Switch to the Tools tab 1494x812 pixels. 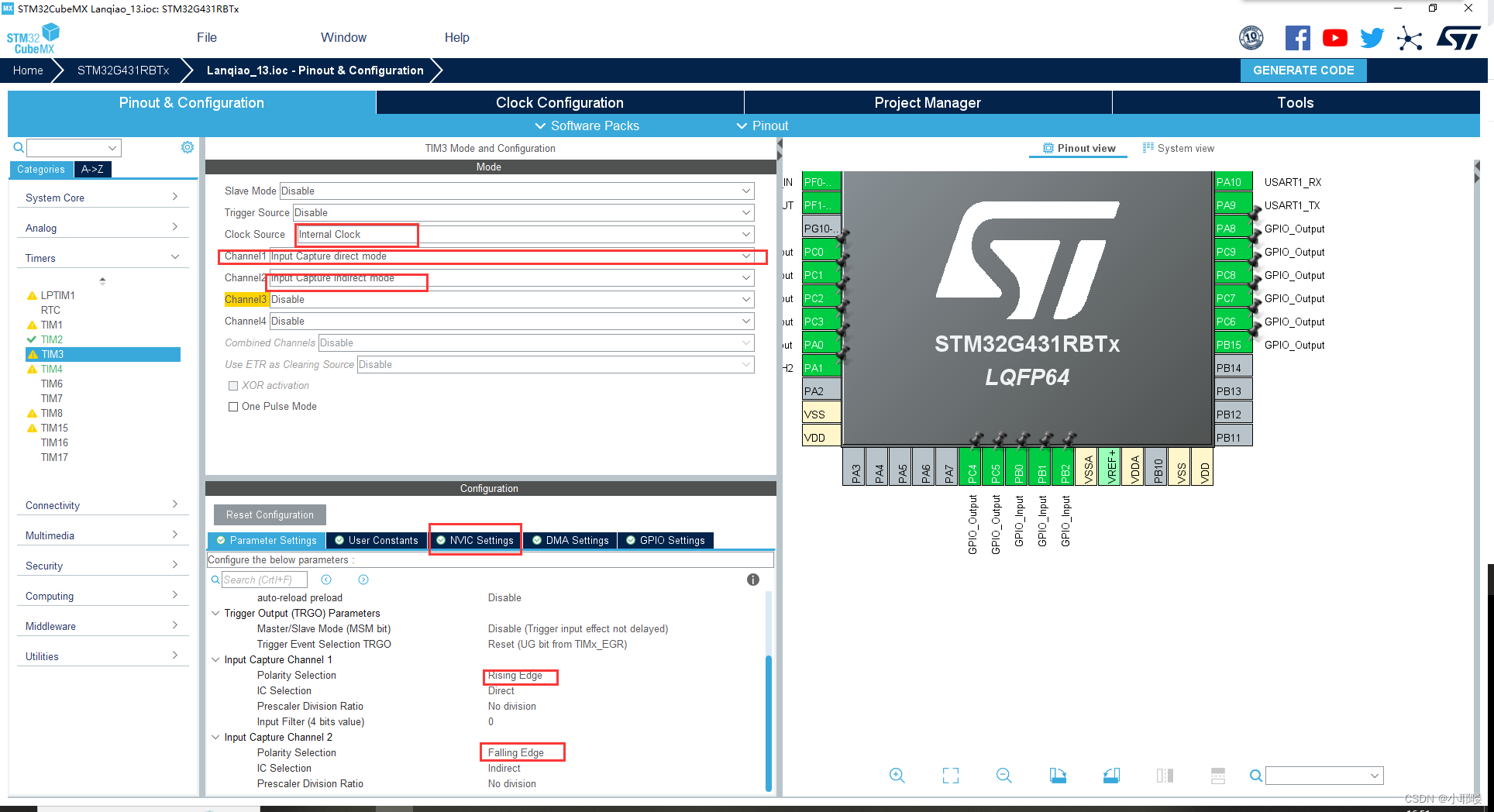[1296, 102]
